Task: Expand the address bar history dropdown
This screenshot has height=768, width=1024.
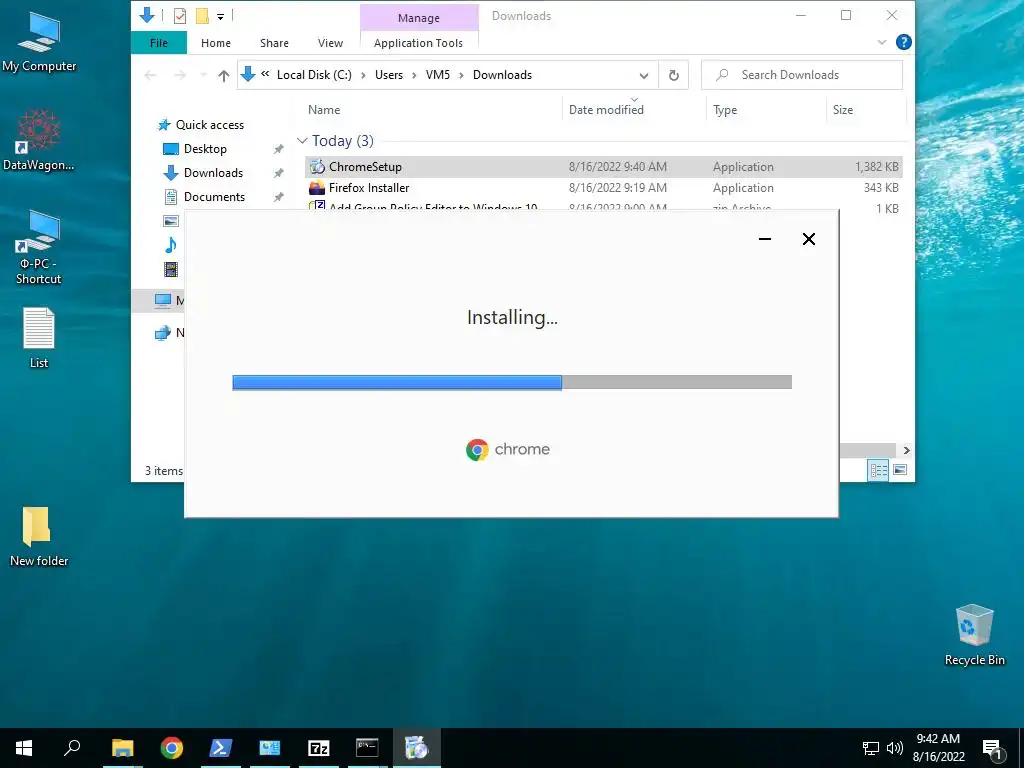Action: 644,76
